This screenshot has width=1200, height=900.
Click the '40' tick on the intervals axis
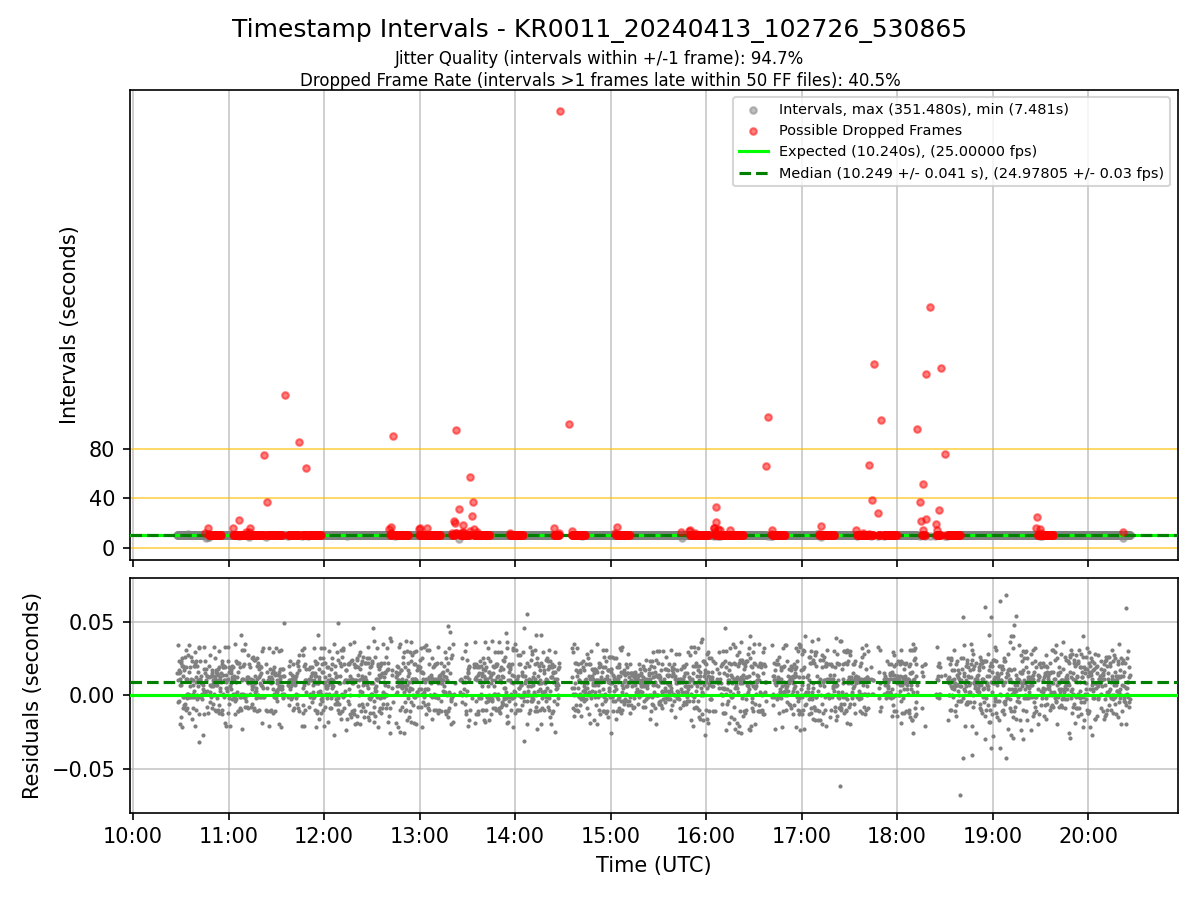coord(102,499)
